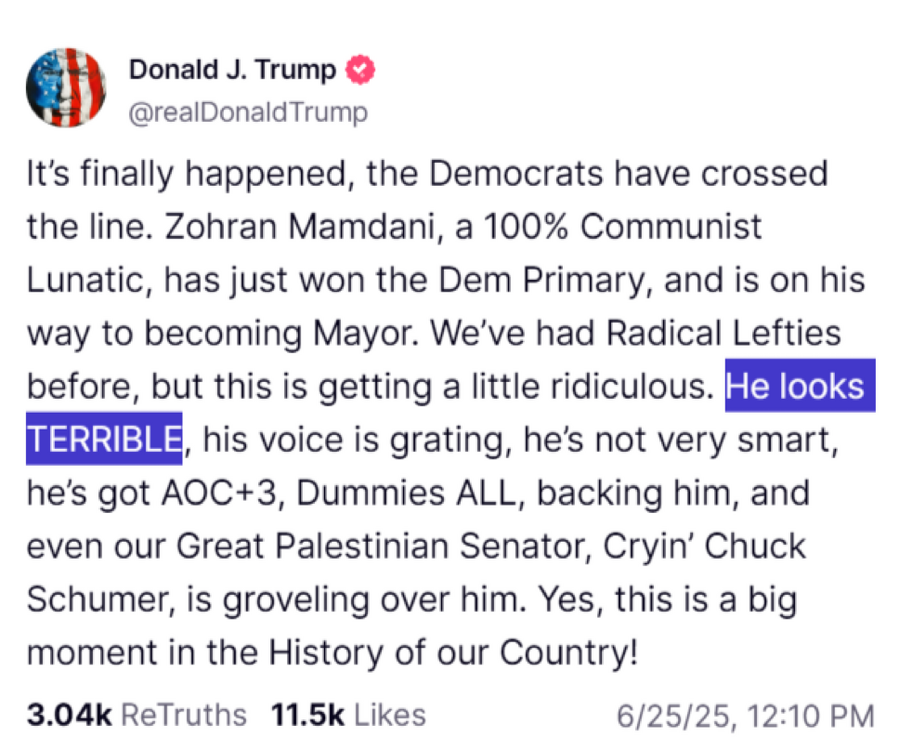Open the 11.5k Likes count
This screenshot has width=899, height=750.
348,715
